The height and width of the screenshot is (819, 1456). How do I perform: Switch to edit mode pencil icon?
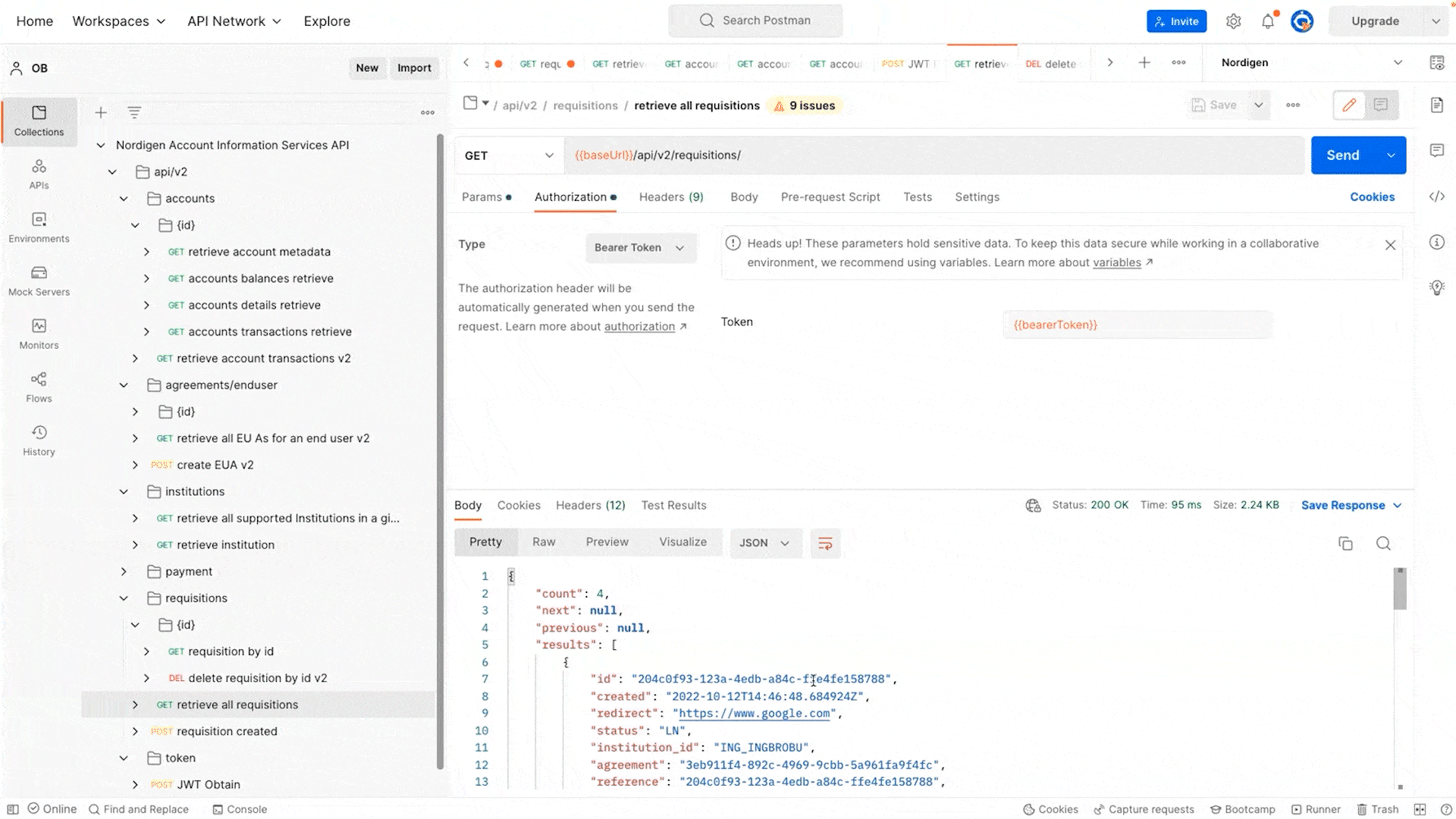(x=1349, y=105)
